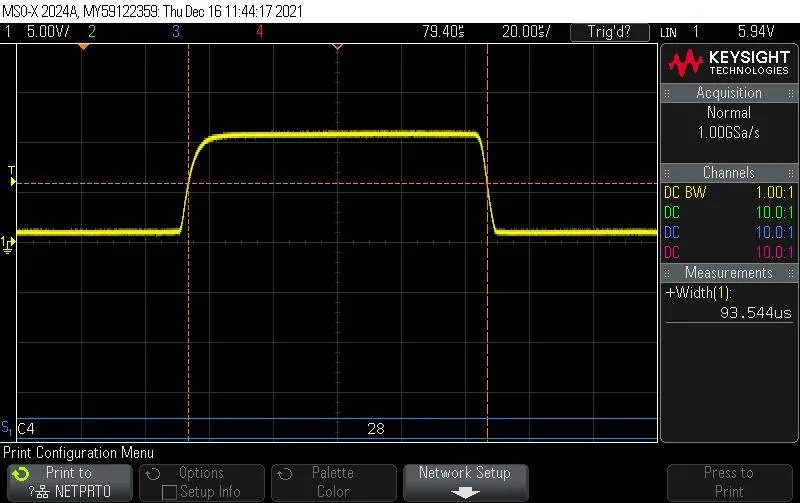Screen dimensions: 800x503
Task: Click the decoded serial value 28
Action: coord(376,429)
